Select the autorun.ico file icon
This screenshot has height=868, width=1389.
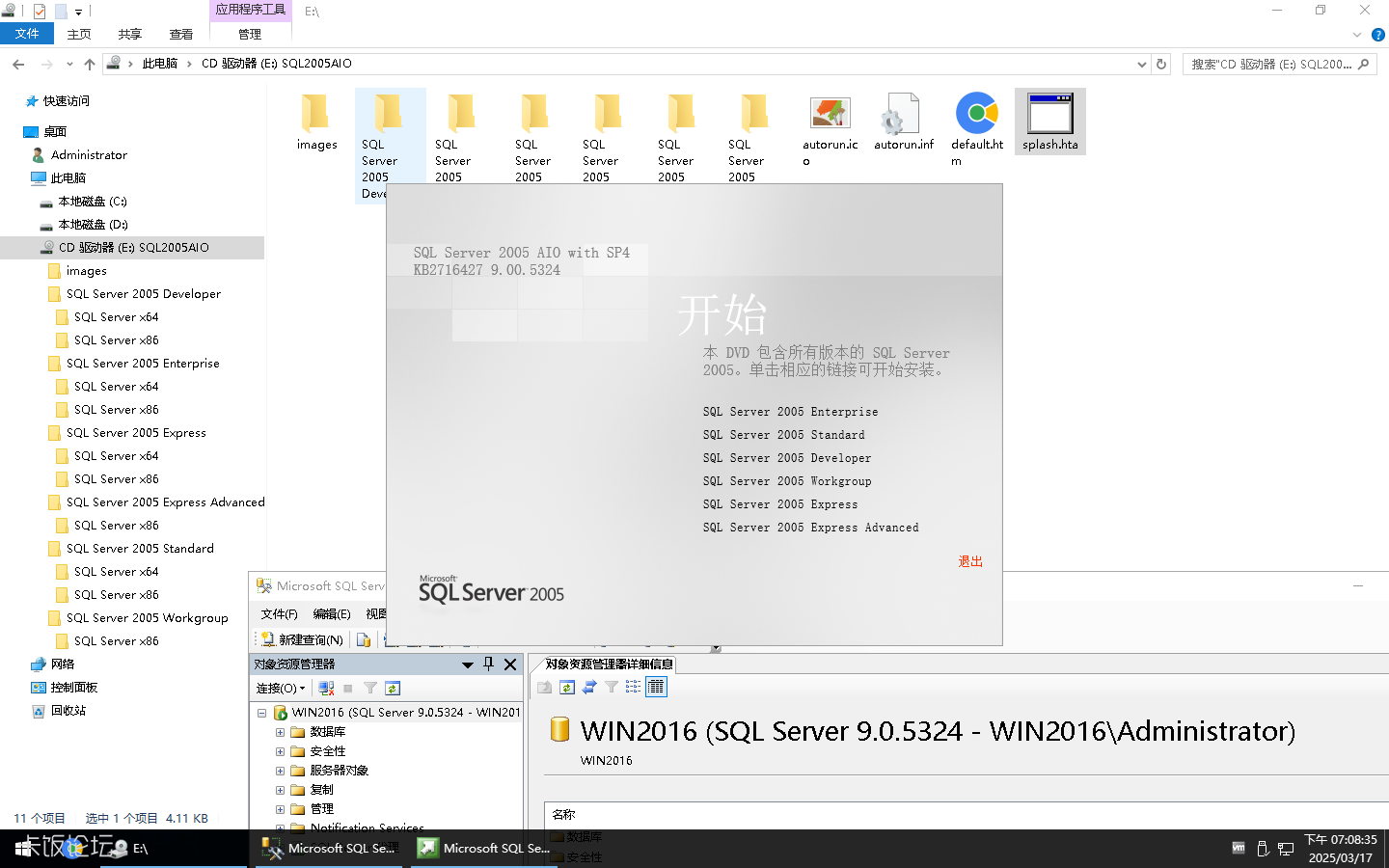[830, 111]
